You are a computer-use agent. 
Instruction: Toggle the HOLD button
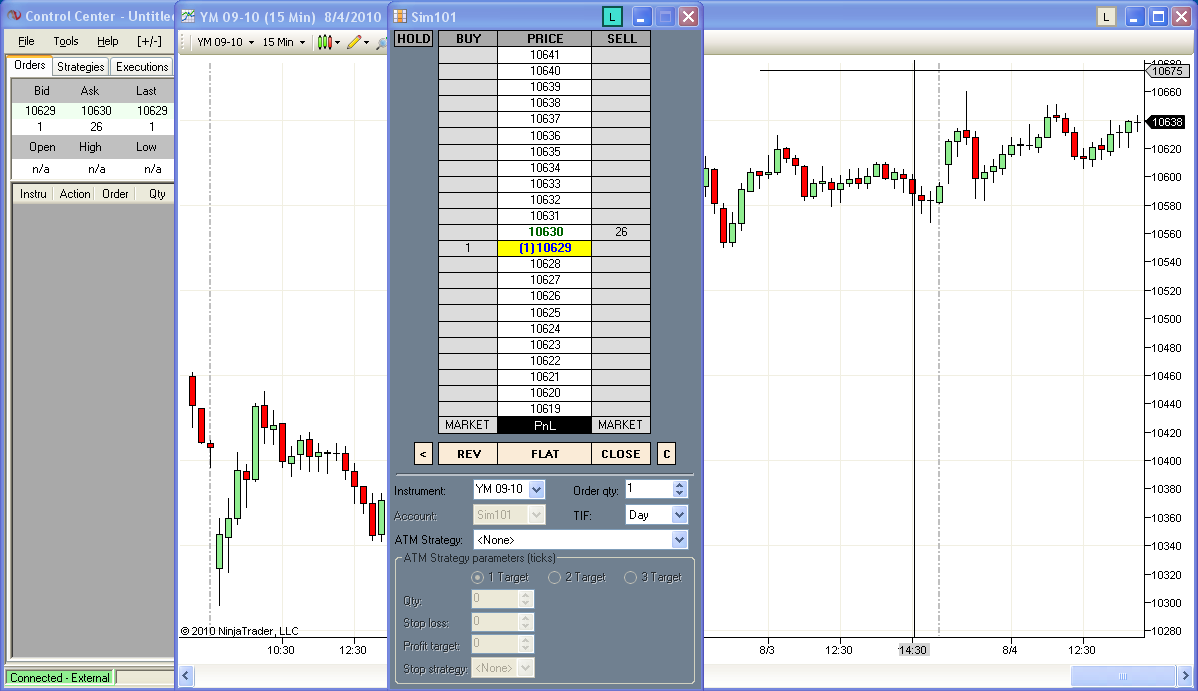(414, 39)
